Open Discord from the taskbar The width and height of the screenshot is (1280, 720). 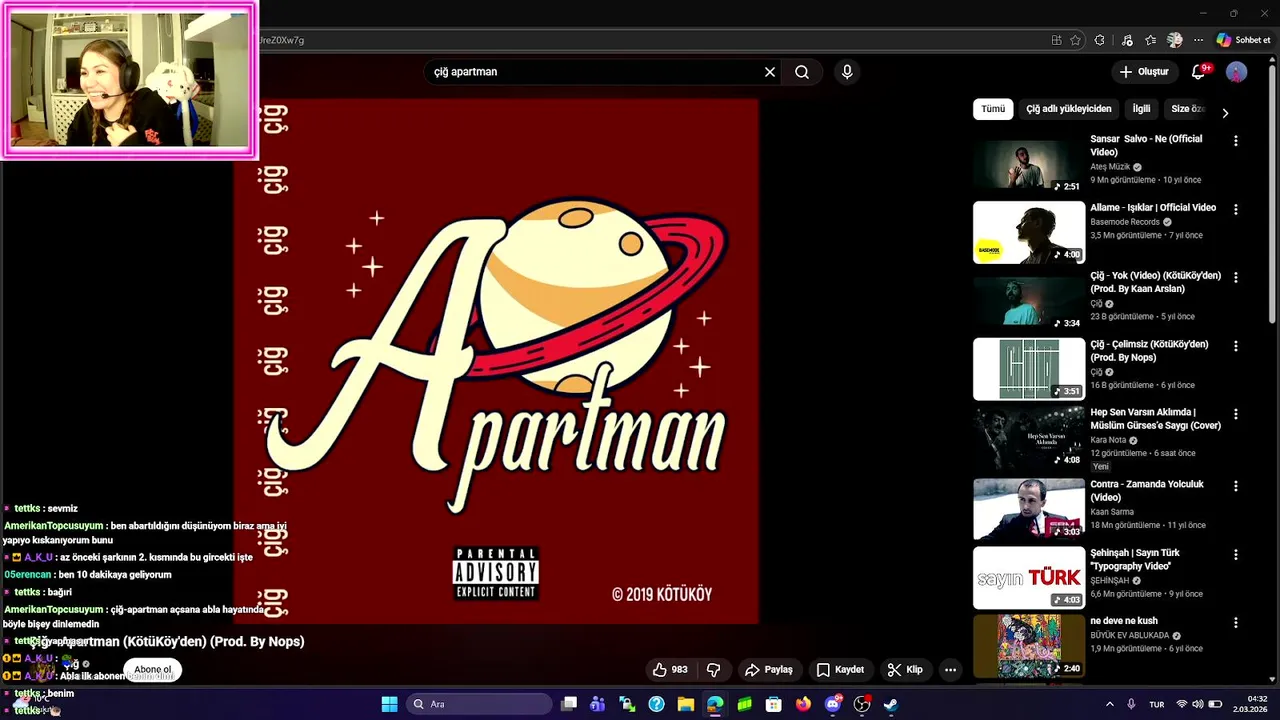(833, 704)
